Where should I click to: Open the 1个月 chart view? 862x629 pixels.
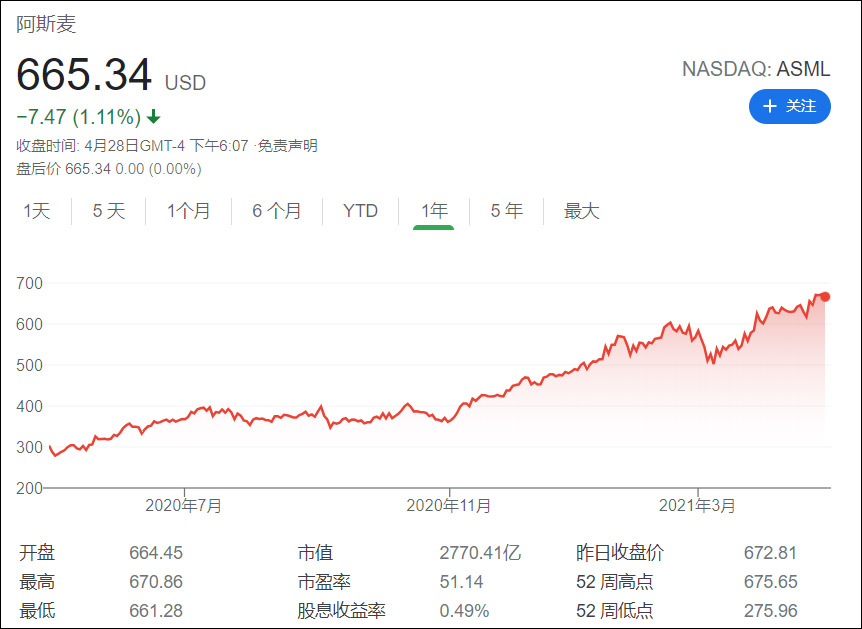(188, 211)
